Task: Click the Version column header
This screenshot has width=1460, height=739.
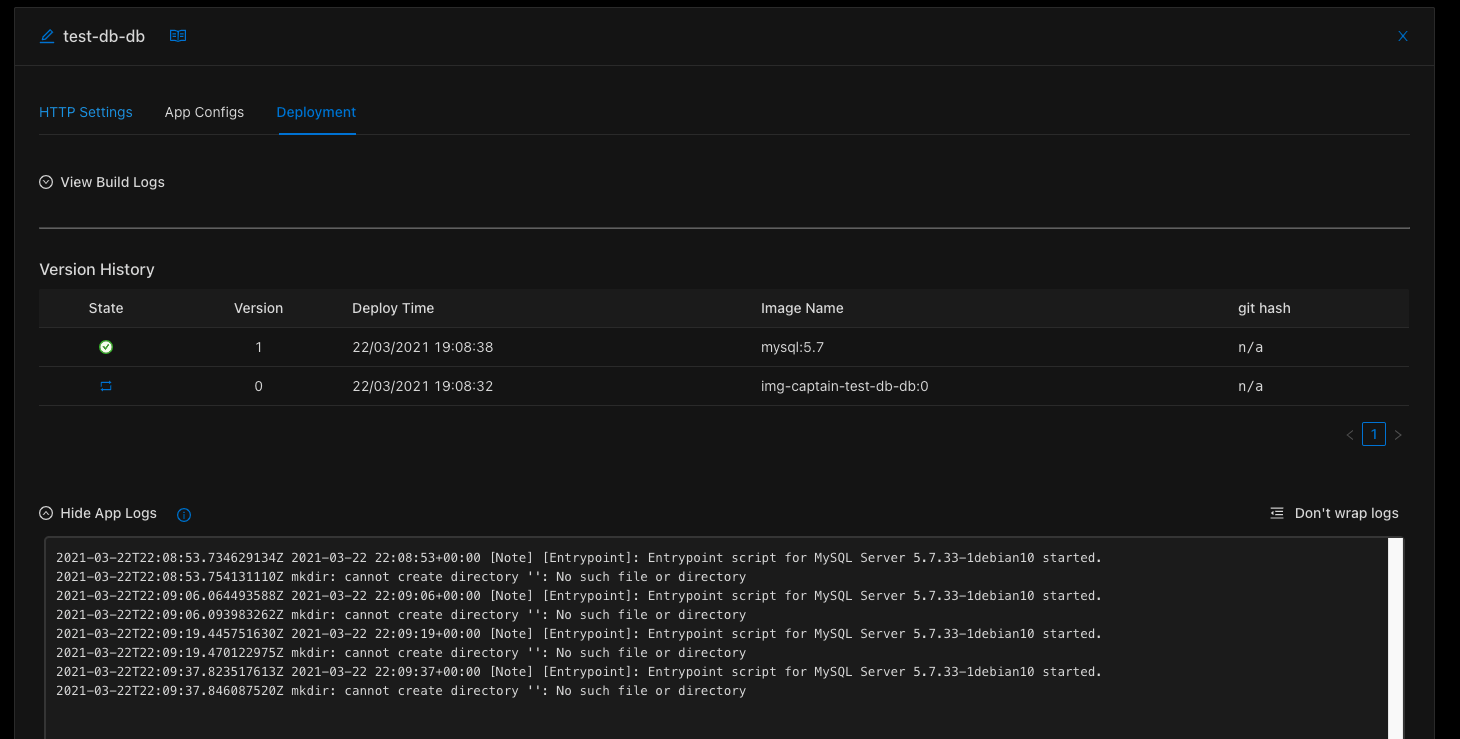Action: tap(258, 308)
